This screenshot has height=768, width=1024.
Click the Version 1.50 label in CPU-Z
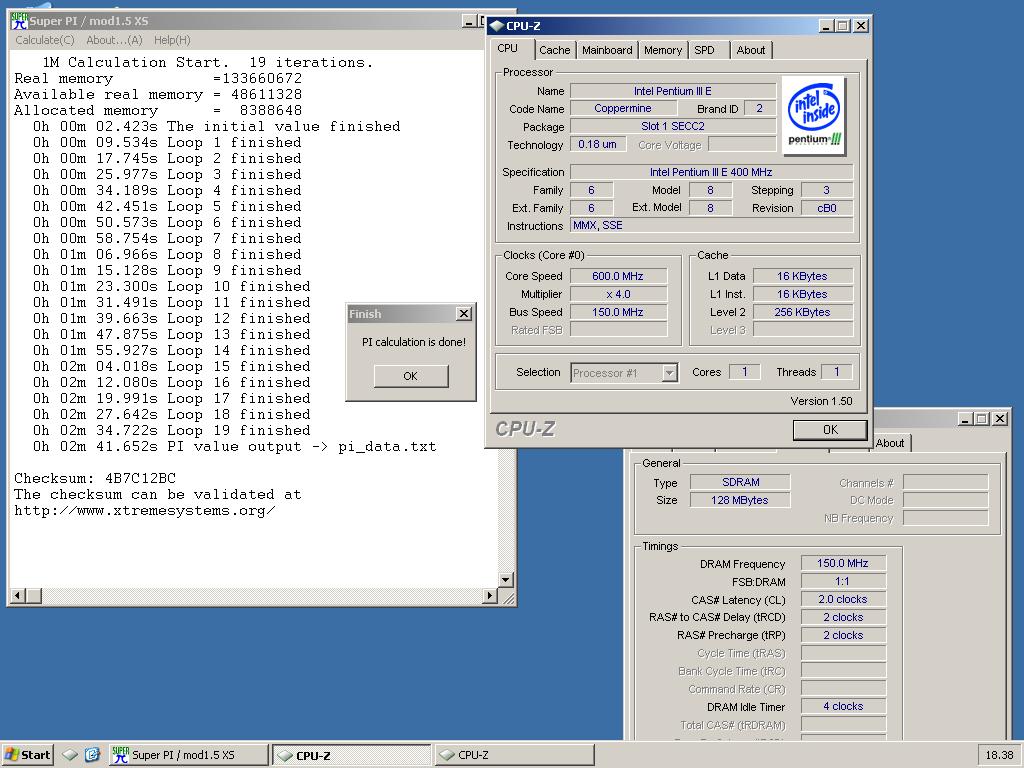(822, 401)
